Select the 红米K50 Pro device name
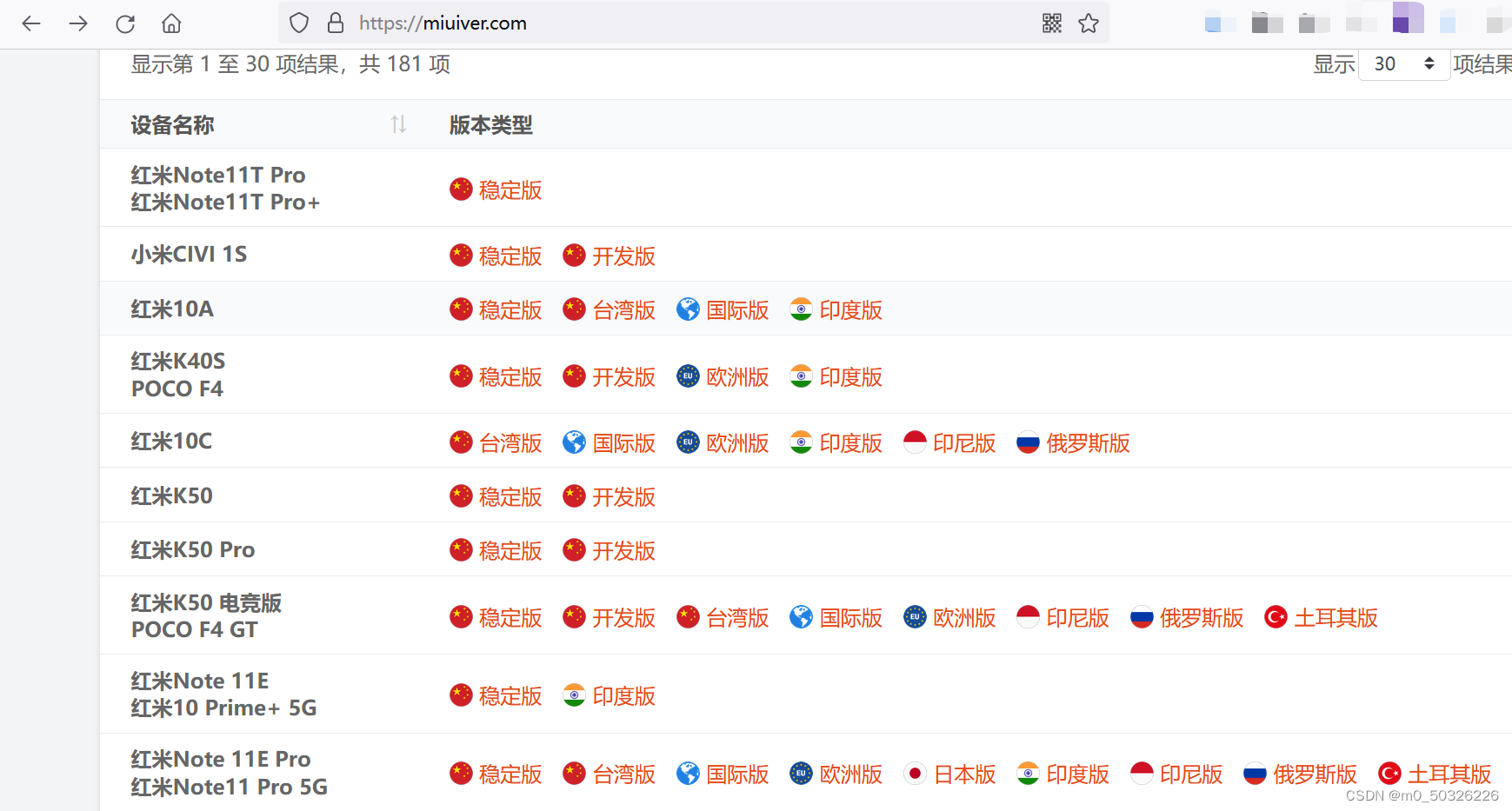Screen dimensions: 1512x811 point(193,550)
